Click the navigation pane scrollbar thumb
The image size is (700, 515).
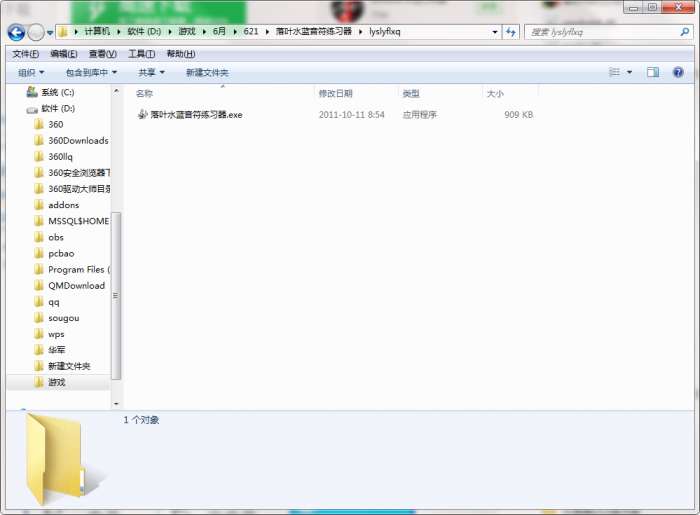[x=116, y=296]
